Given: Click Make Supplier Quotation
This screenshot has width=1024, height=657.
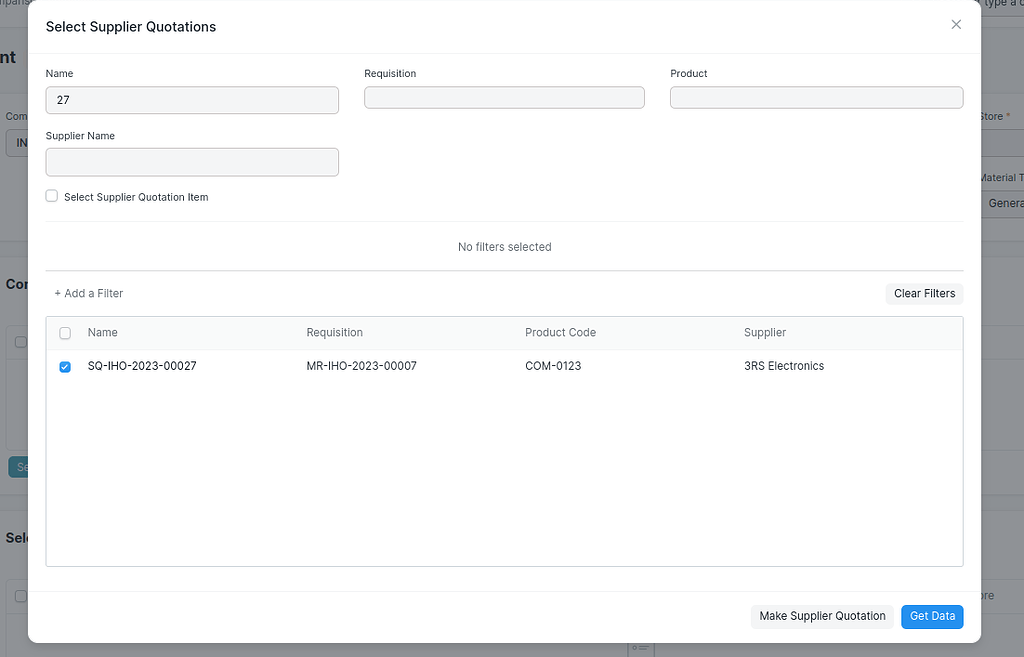Looking at the screenshot, I should point(822,616).
